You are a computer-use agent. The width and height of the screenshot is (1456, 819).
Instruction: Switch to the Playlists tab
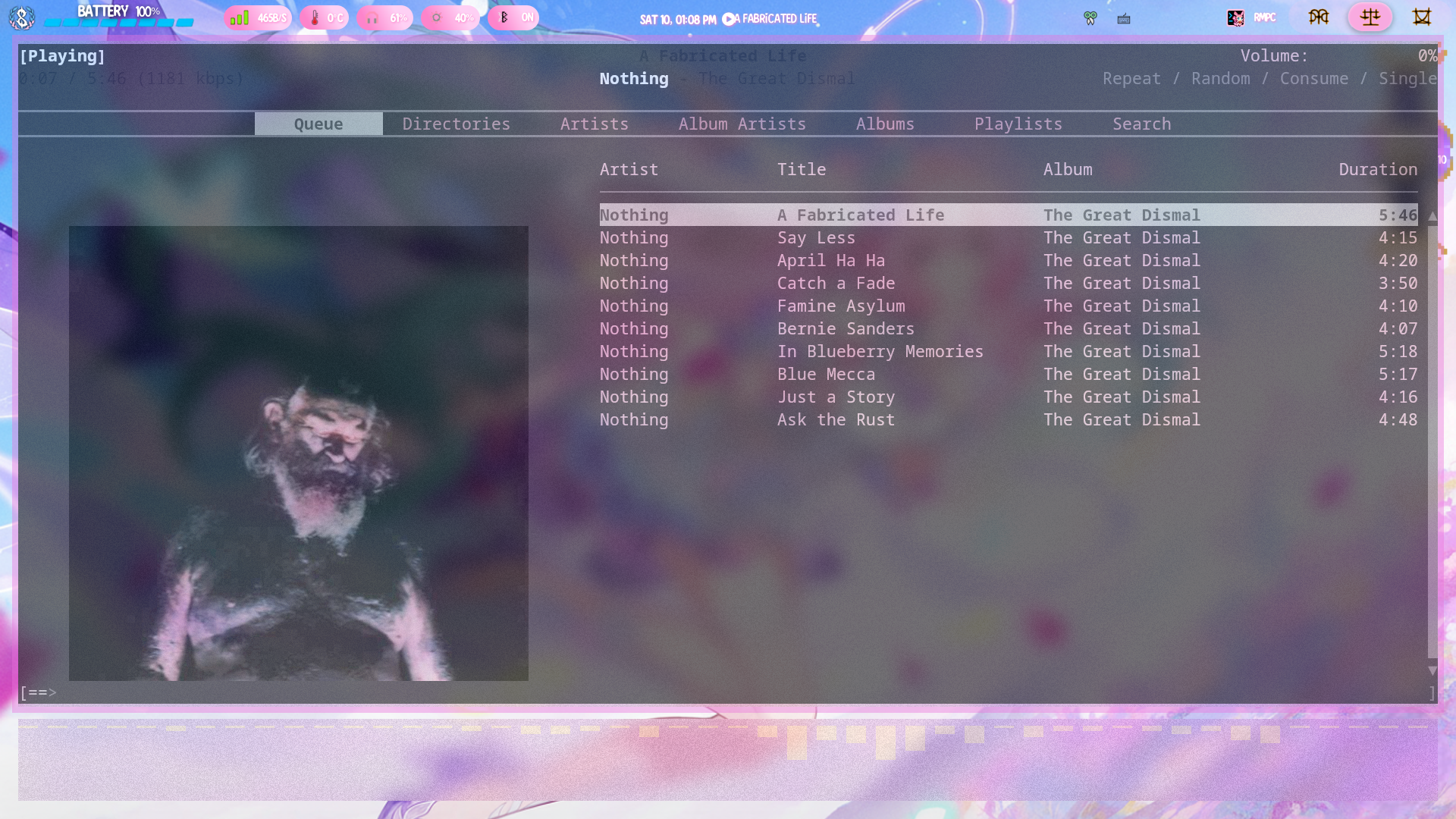1018,124
